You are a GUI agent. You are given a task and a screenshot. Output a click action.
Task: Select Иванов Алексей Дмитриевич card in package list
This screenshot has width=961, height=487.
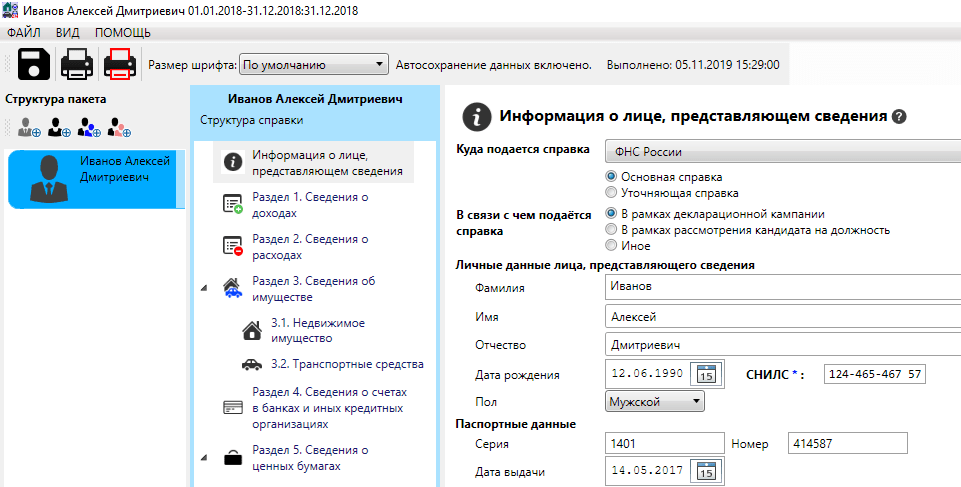96,179
